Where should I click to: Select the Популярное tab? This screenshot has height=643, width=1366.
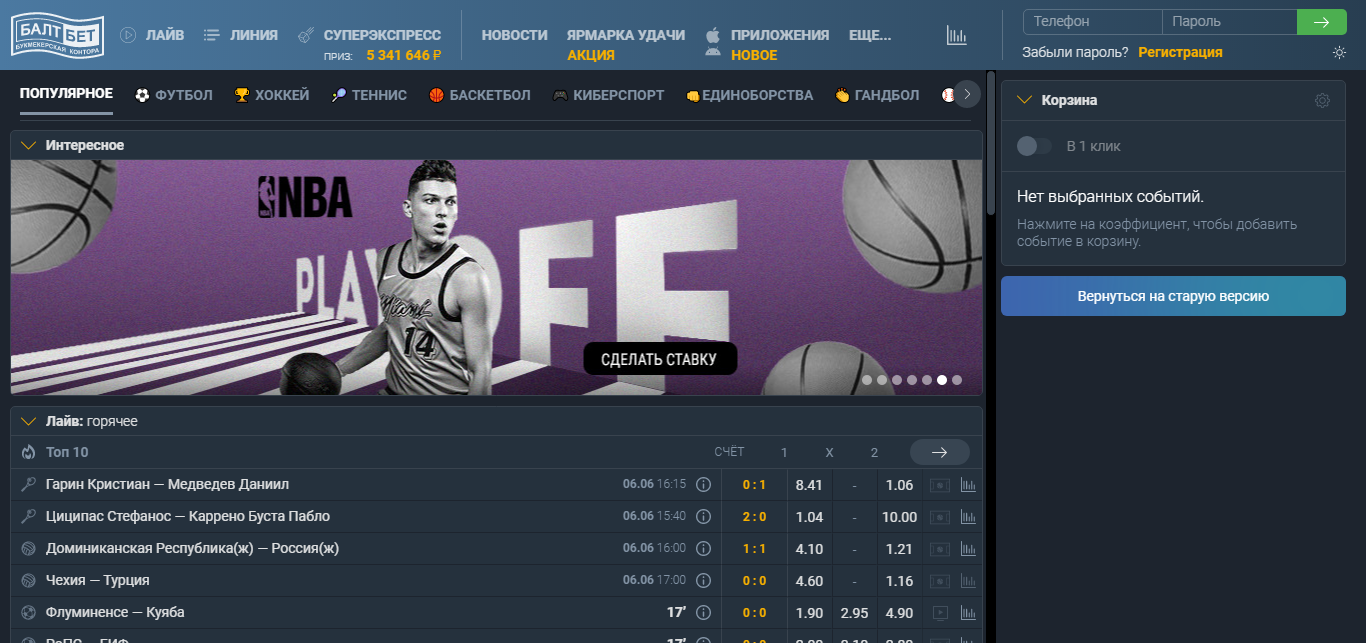pyautogui.click(x=66, y=95)
